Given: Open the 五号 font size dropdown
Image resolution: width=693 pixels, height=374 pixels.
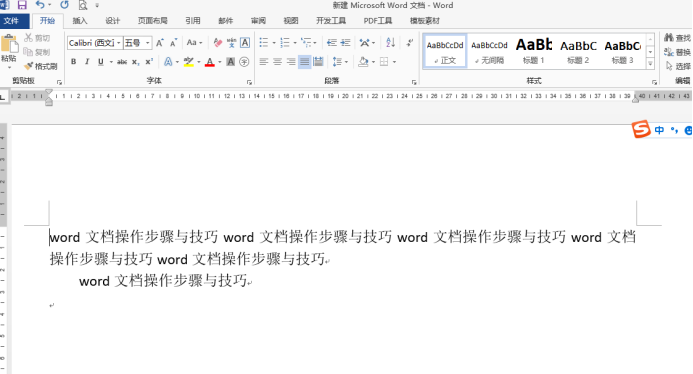Looking at the screenshot, I should 148,43.
